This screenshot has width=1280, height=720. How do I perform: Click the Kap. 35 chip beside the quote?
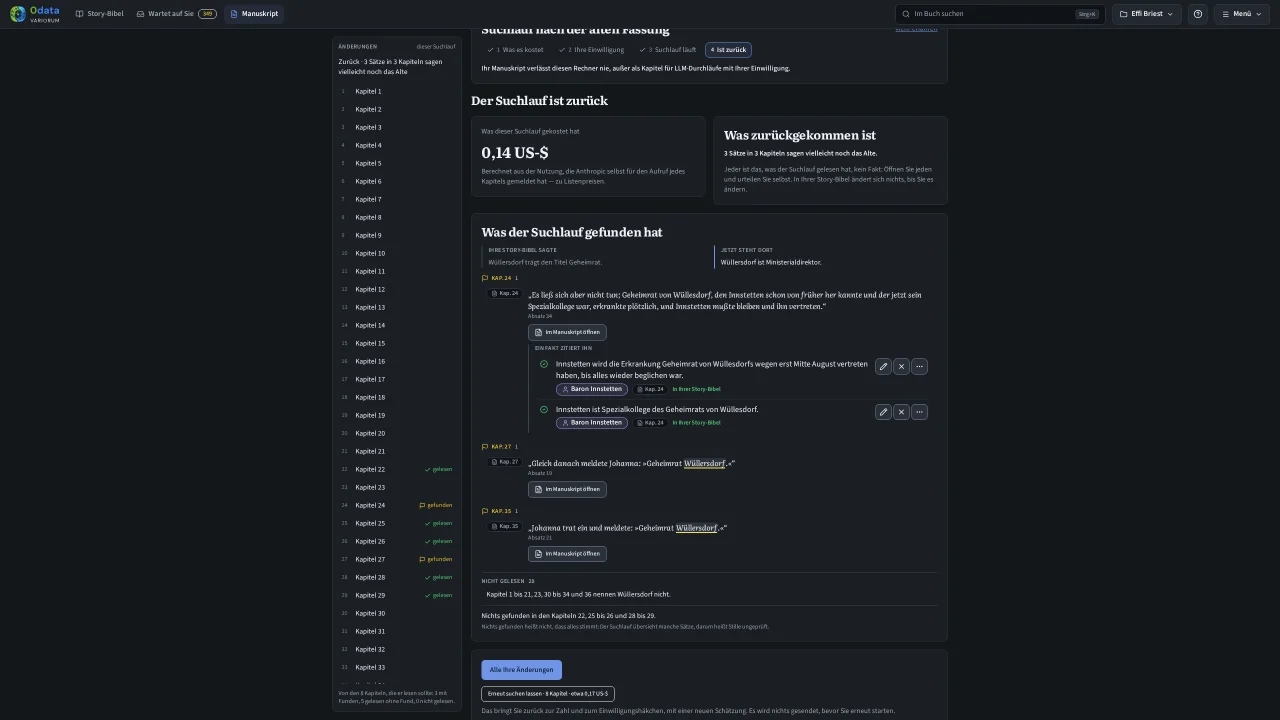tap(505, 526)
